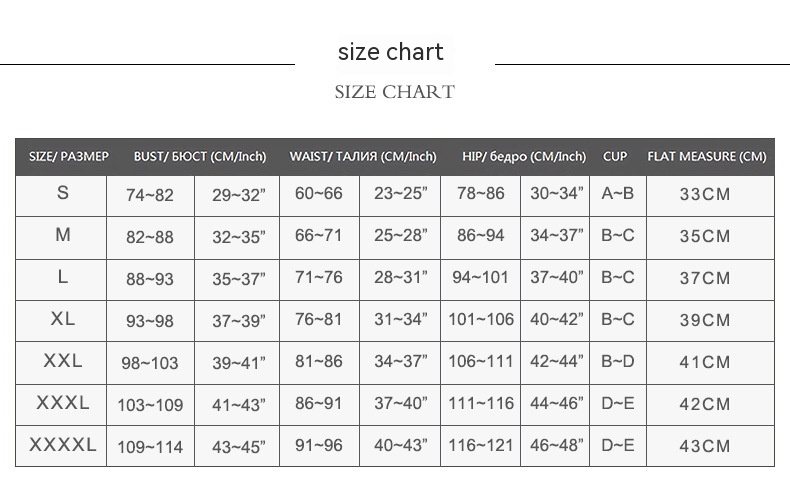The image size is (790, 495).
Task: Click the HIP/бедро column header
Action: (524, 157)
